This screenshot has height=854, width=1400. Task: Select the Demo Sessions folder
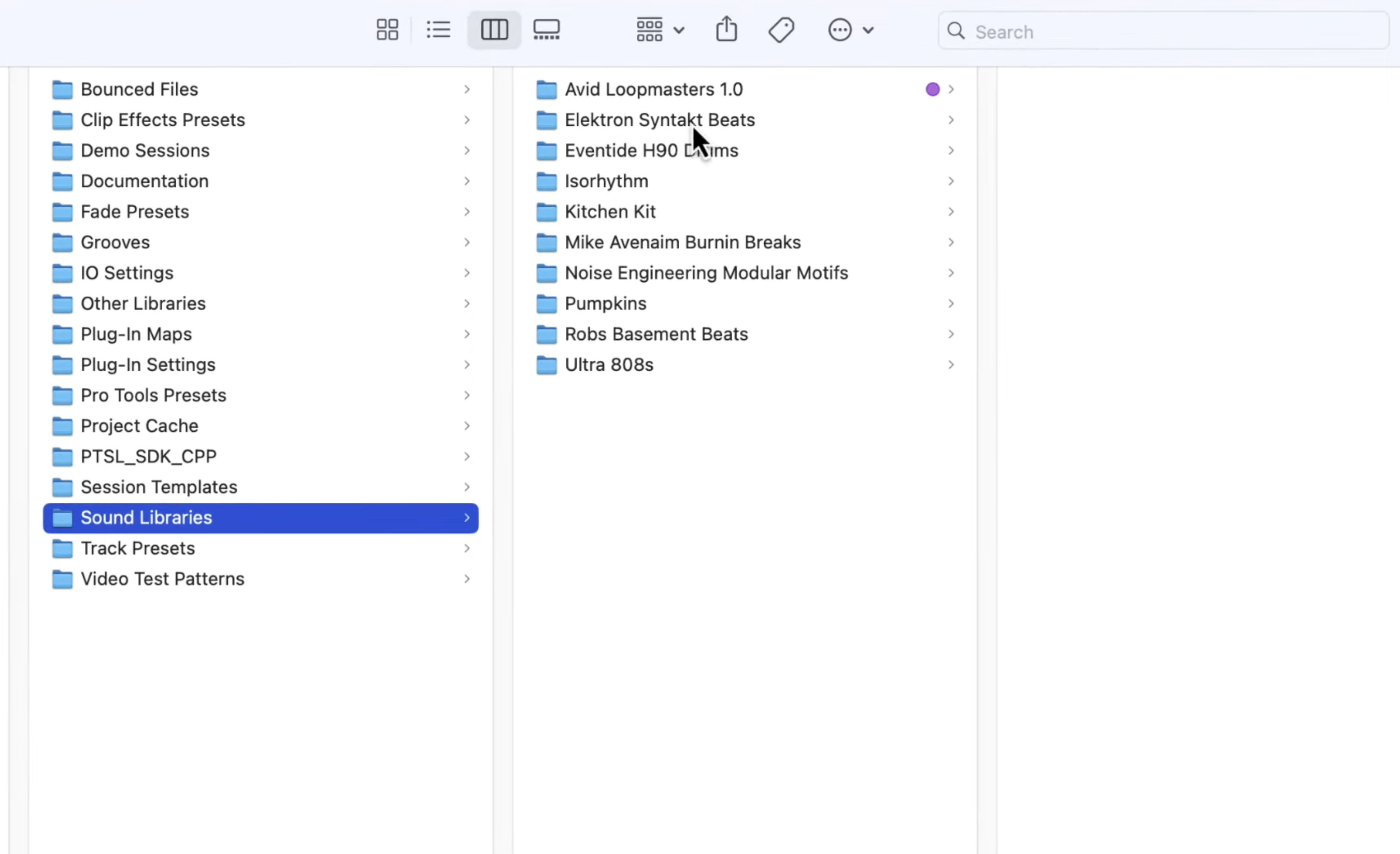pos(145,151)
